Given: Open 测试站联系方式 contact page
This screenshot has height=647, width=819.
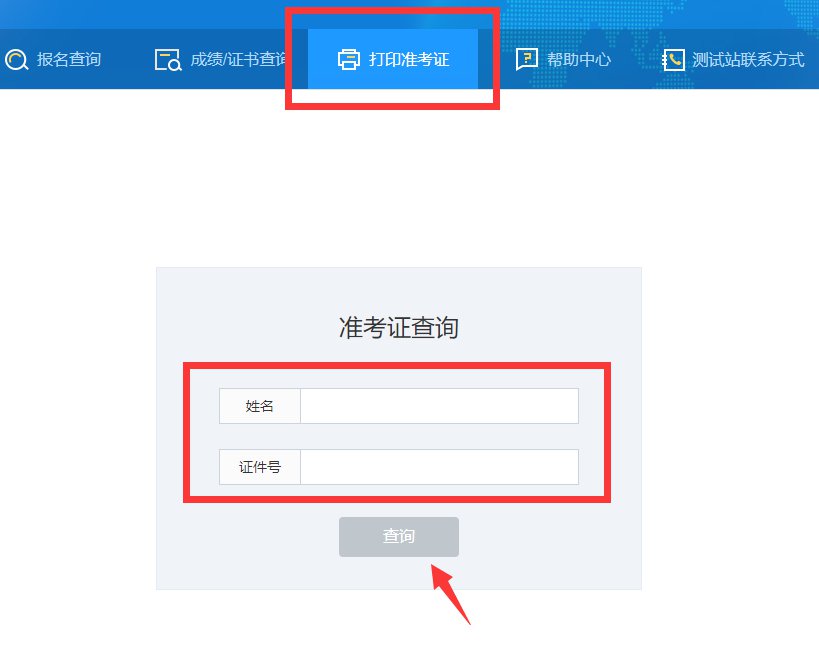Looking at the screenshot, I should click(x=748, y=60).
